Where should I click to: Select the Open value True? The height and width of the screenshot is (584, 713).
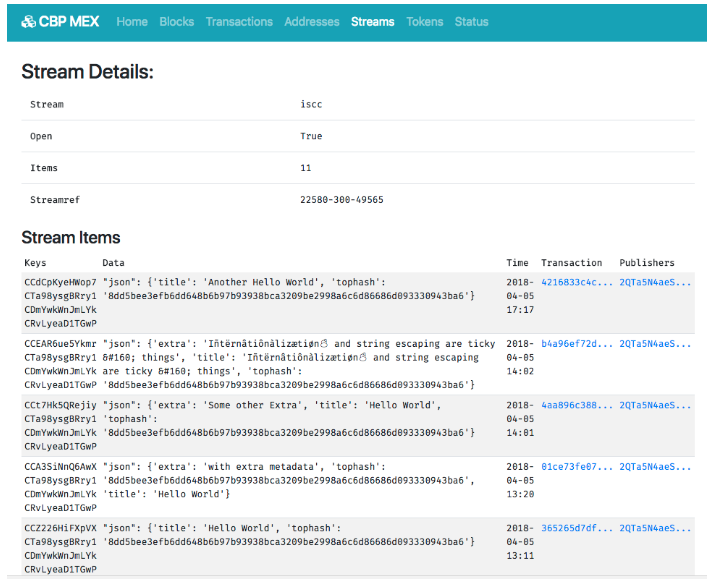tap(311, 136)
